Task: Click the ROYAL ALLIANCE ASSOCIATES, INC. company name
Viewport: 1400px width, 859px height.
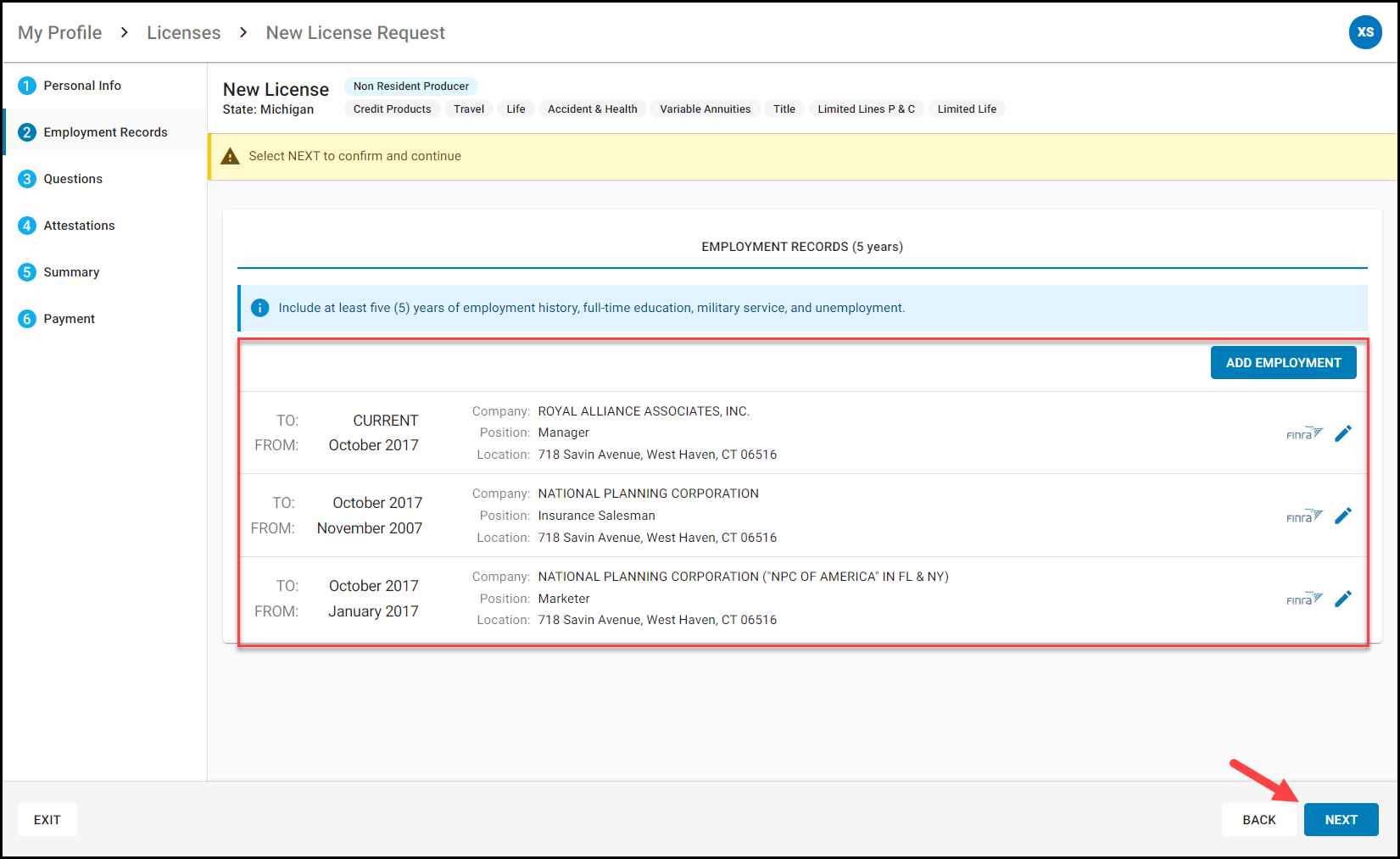Action: tap(644, 411)
